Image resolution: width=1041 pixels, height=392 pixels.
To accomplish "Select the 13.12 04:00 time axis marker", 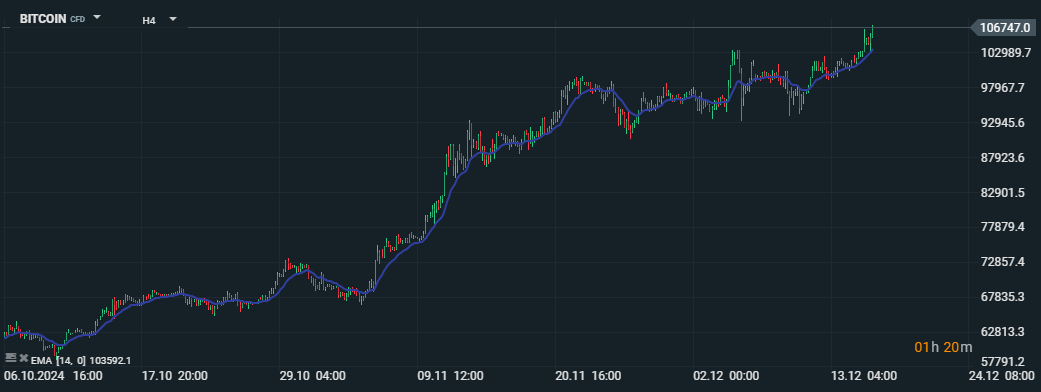I will tap(864, 376).
